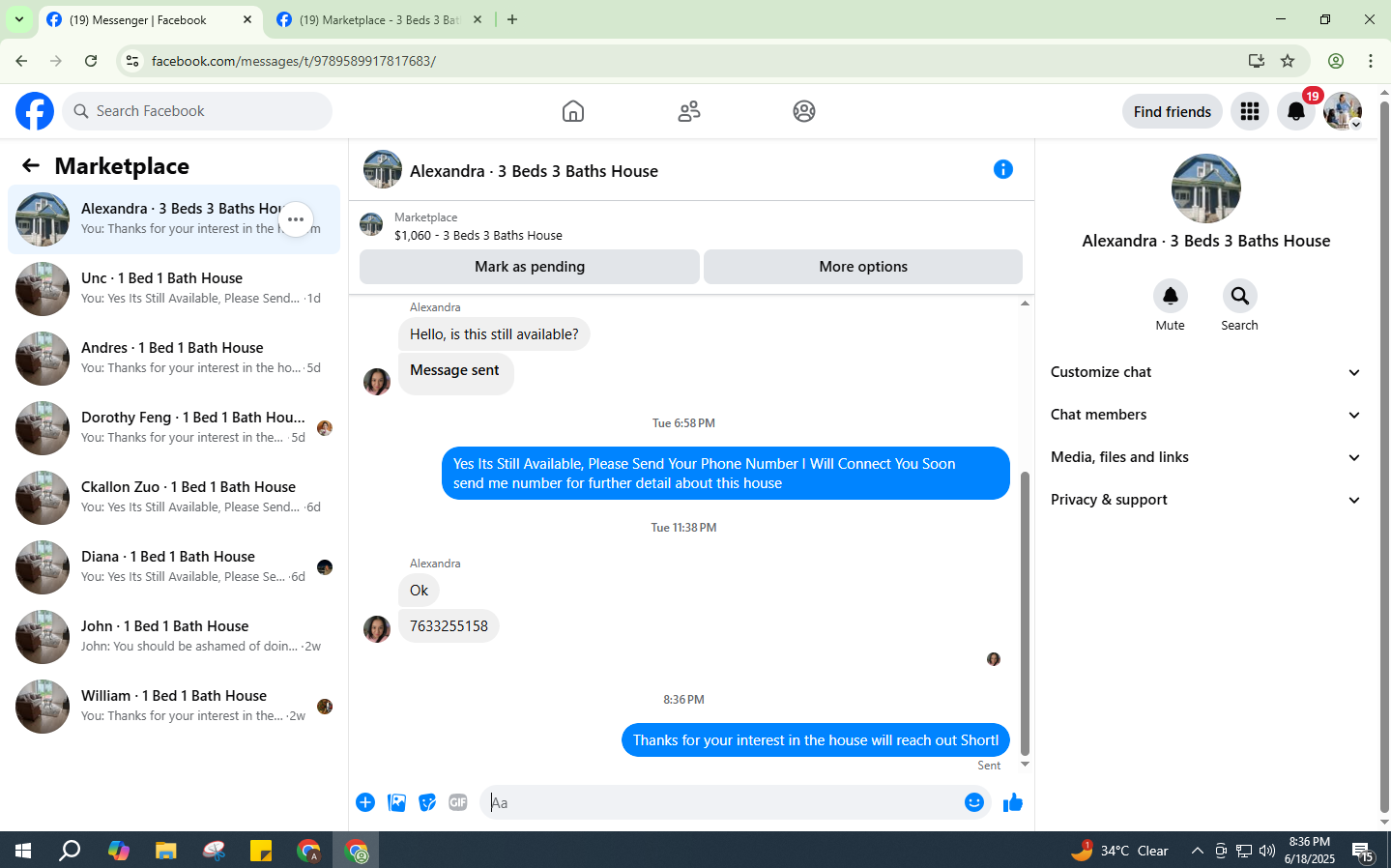Bookmark this page with the star icon
The height and width of the screenshot is (868, 1391).
1288,61
